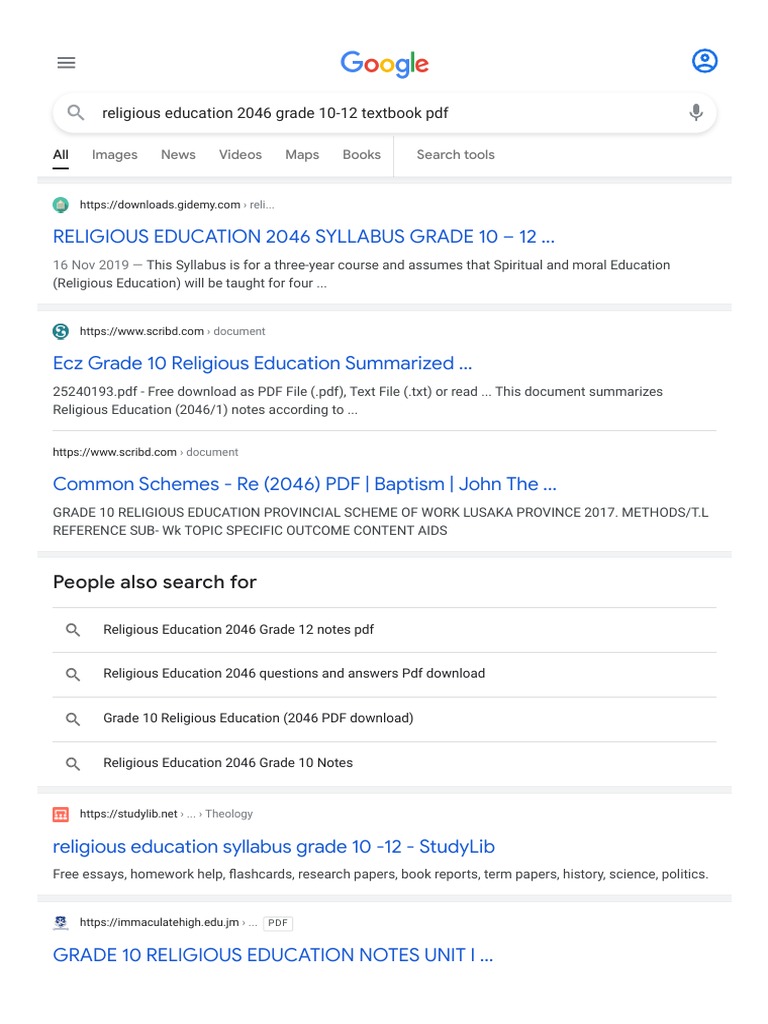The height and width of the screenshot is (1024, 768).
Task: Open the hamburger menu icon
Action: 66,62
